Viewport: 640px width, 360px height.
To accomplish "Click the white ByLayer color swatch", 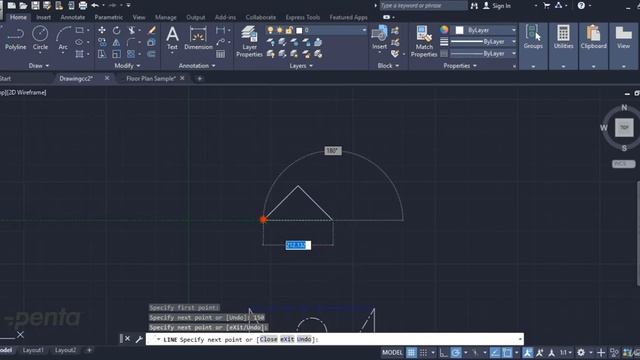I will (x=459, y=30).
